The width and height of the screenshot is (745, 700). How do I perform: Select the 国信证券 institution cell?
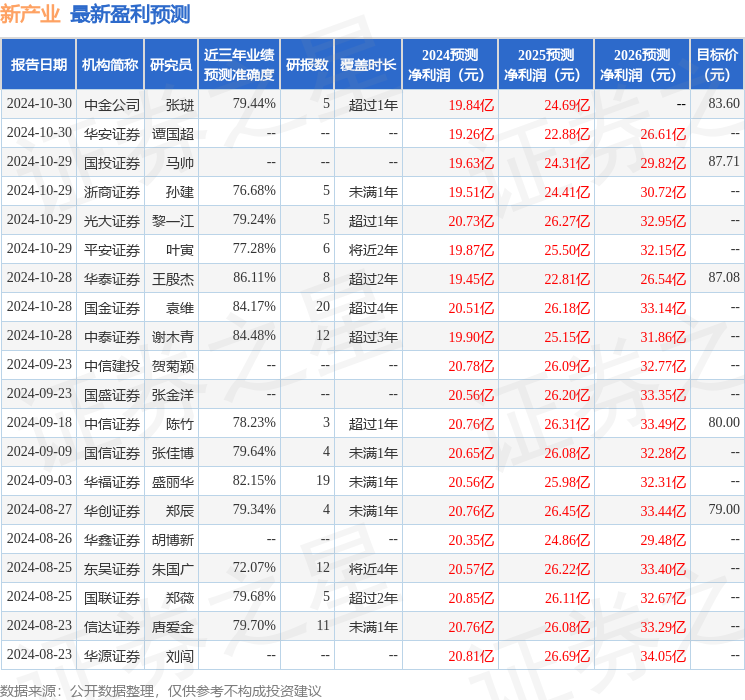(x=112, y=453)
